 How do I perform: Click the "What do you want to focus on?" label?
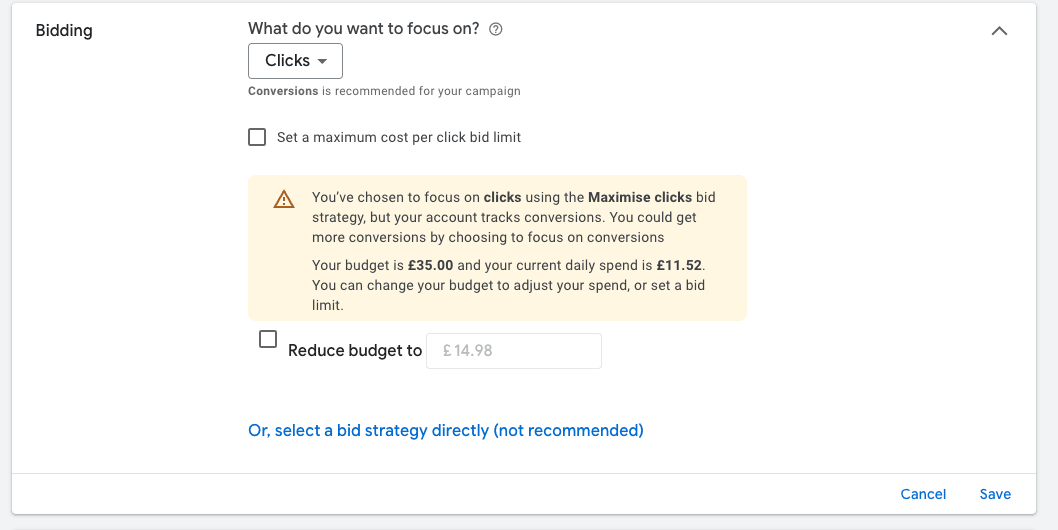[366, 30]
